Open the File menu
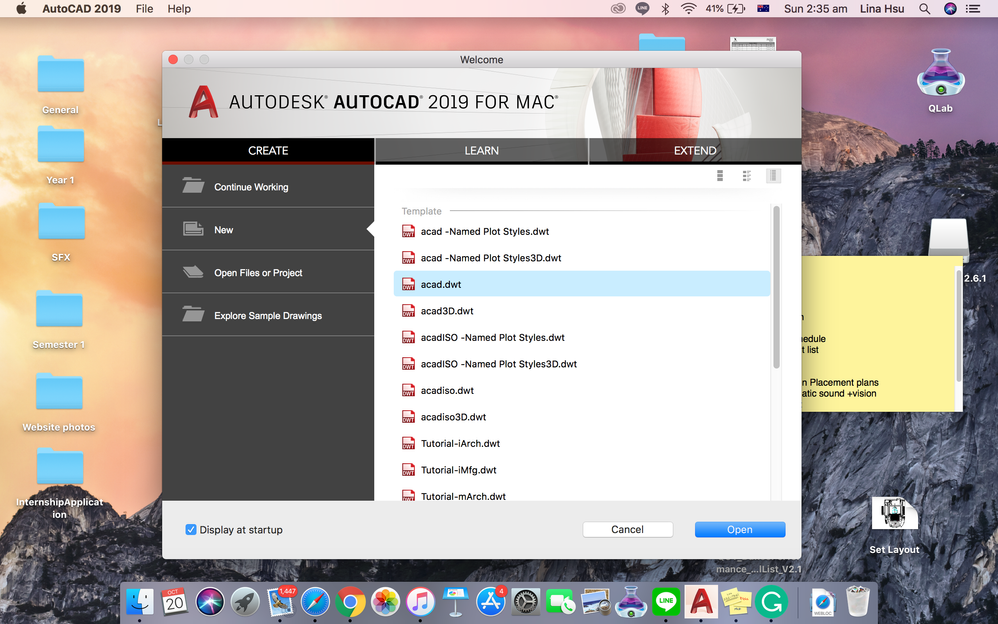This screenshot has width=998, height=624. pos(144,9)
